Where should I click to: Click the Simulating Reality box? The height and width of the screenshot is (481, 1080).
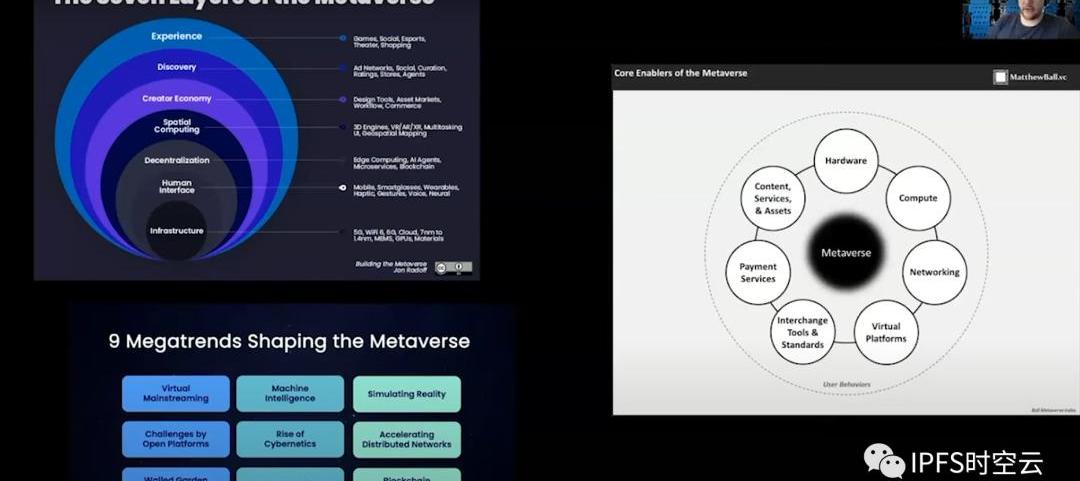406,394
